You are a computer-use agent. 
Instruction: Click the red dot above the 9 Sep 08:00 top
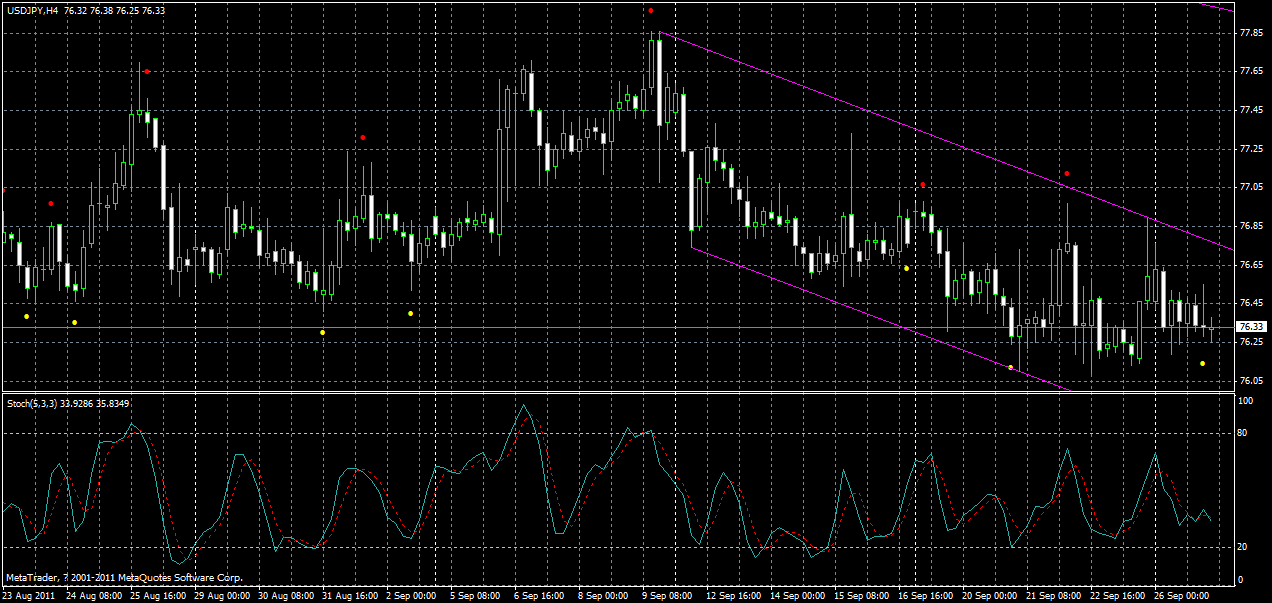pos(652,12)
